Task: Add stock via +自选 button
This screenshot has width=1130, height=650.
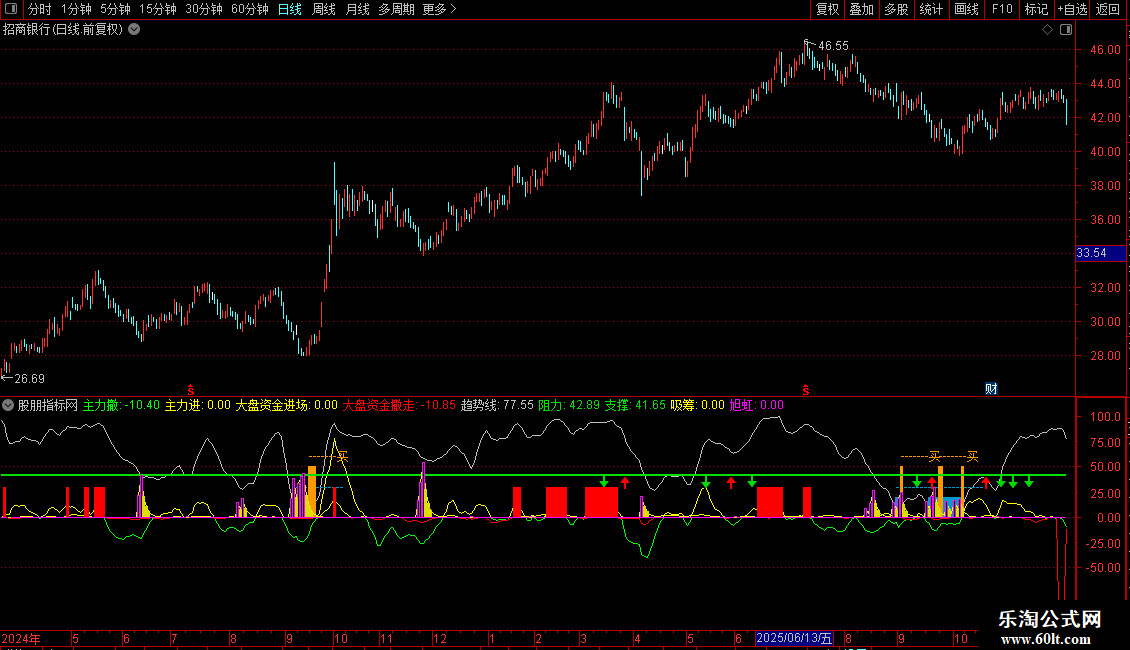Action: pyautogui.click(x=1072, y=9)
